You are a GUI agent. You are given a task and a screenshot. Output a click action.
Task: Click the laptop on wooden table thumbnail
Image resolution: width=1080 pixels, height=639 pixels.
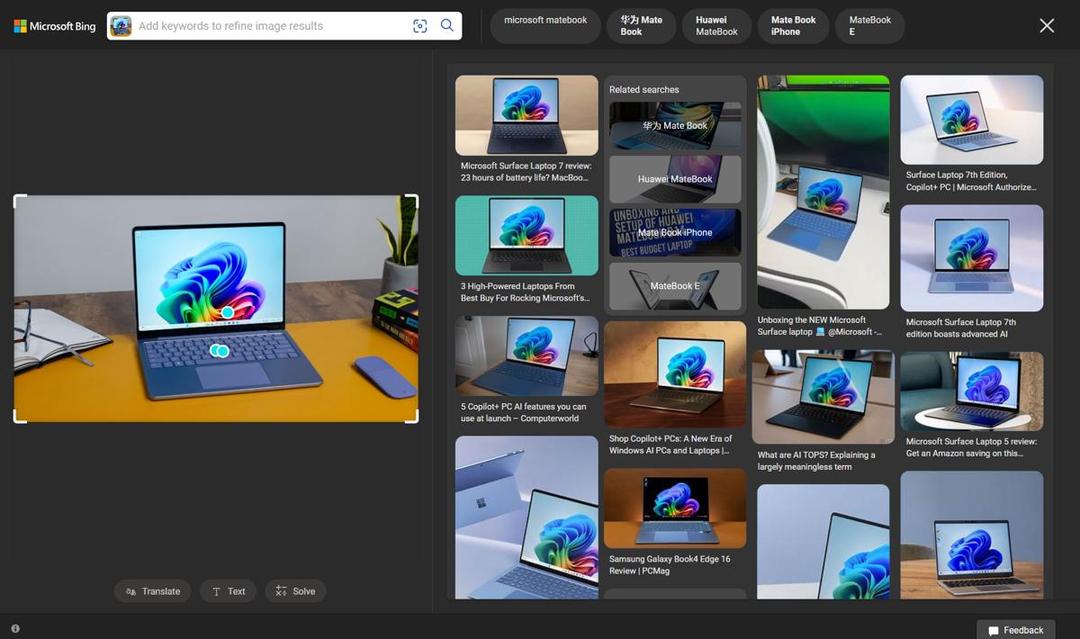(971, 535)
